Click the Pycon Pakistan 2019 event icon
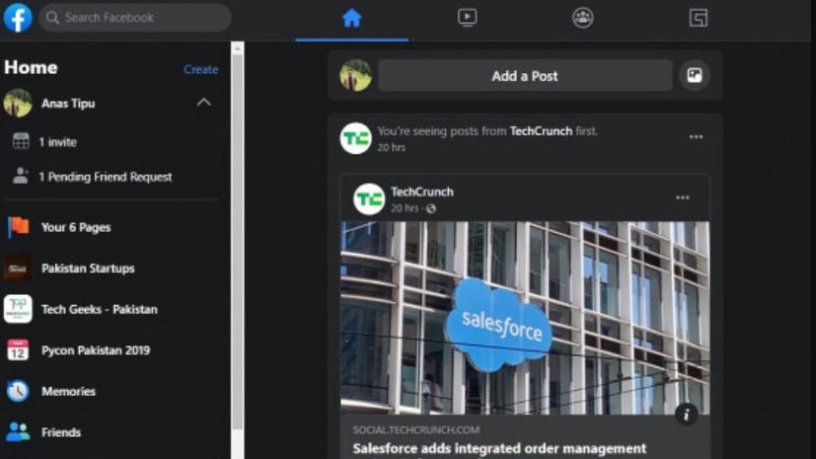 [x=18, y=350]
